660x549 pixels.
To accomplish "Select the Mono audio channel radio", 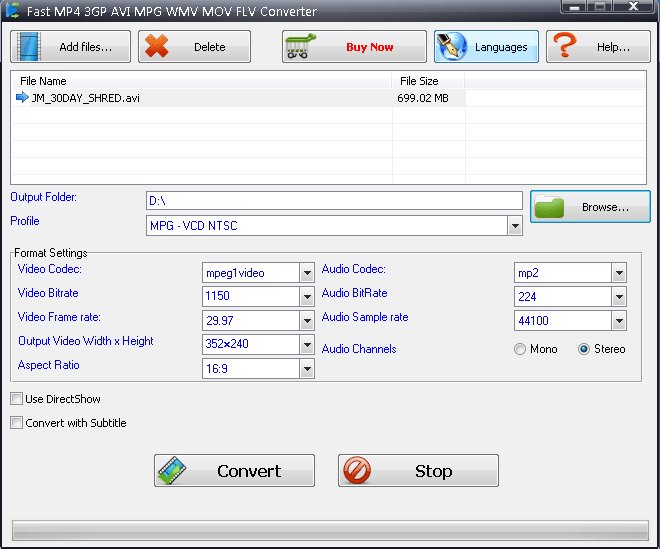I will pyautogui.click(x=520, y=349).
